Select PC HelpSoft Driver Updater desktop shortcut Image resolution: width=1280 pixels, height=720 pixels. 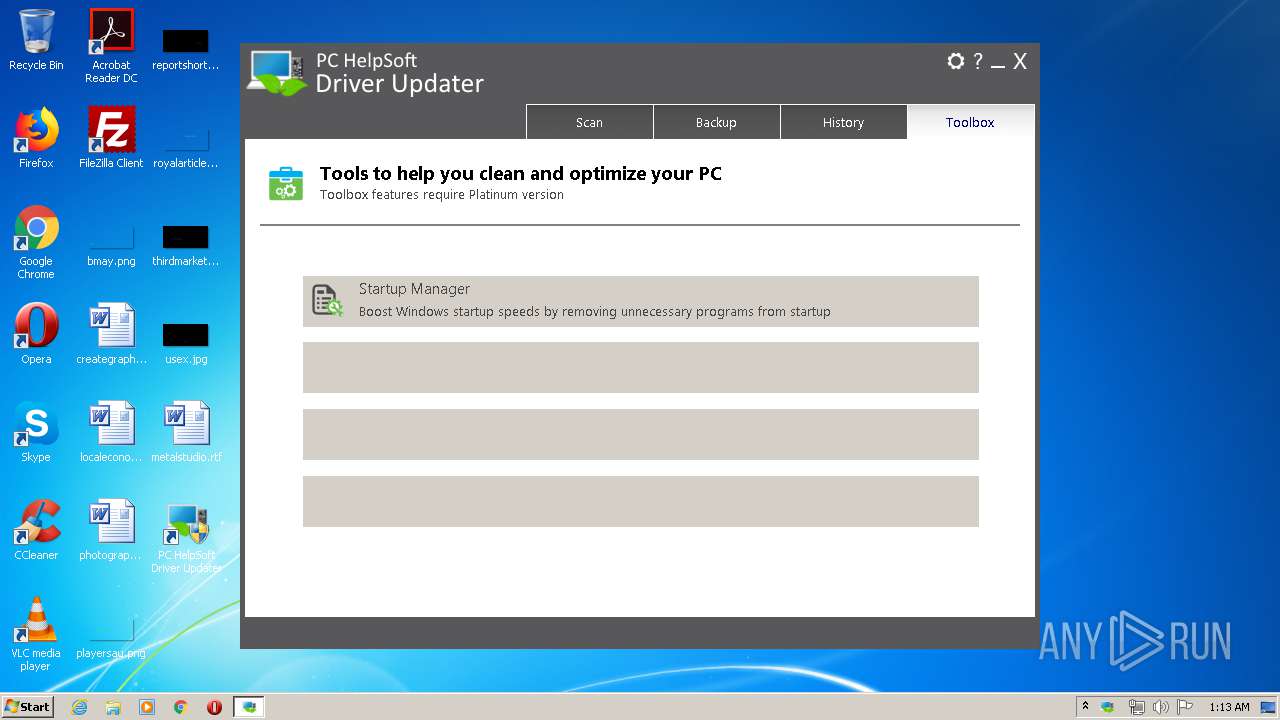pyautogui.click(x=186, y=537)
